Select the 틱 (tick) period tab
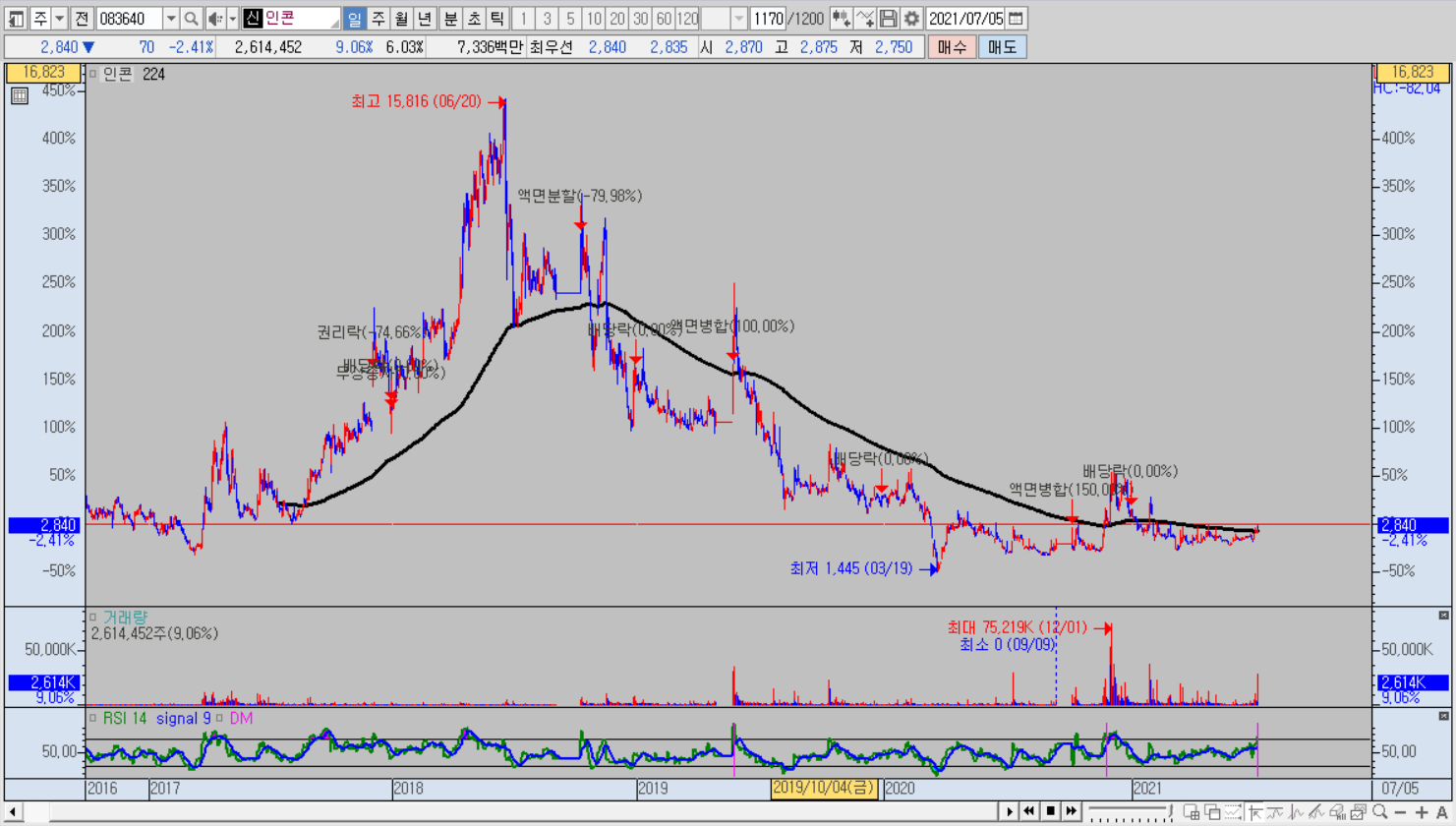Image resolution: width=1456 pixels, height=826 pixels. click(x=497, y=19)
